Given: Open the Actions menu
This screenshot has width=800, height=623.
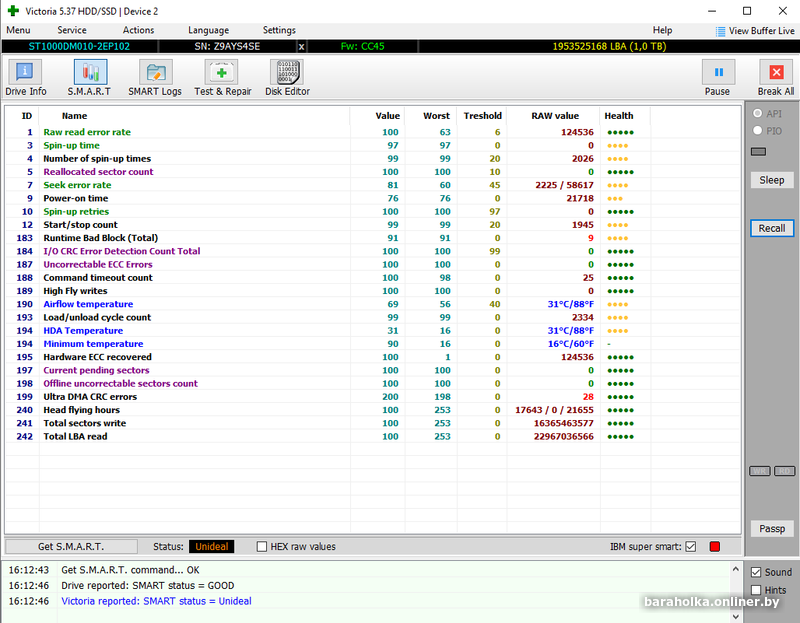Looking at the screenshot, I should [x=138, y=30].
